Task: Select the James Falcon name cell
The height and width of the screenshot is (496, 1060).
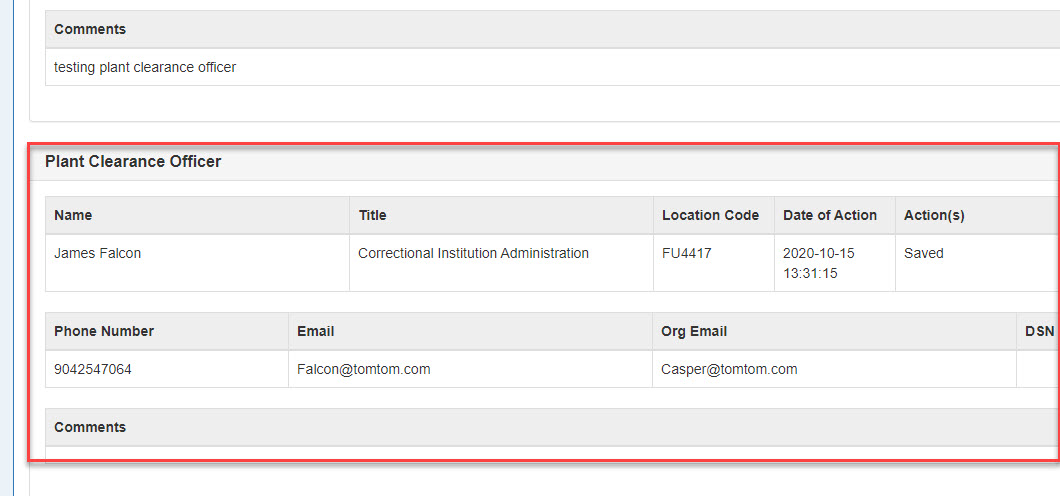Action: pos(98,253)
